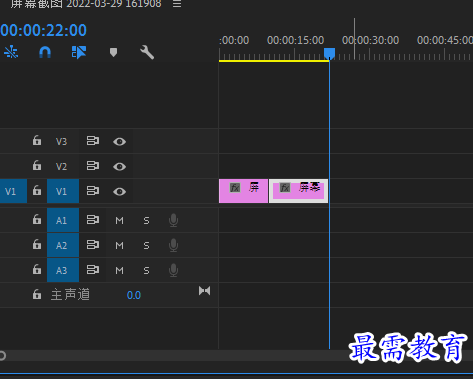Click the fx badge on first clip
Image resolution: width=473 pixels, height=379 pixels.
click(235, 188)
